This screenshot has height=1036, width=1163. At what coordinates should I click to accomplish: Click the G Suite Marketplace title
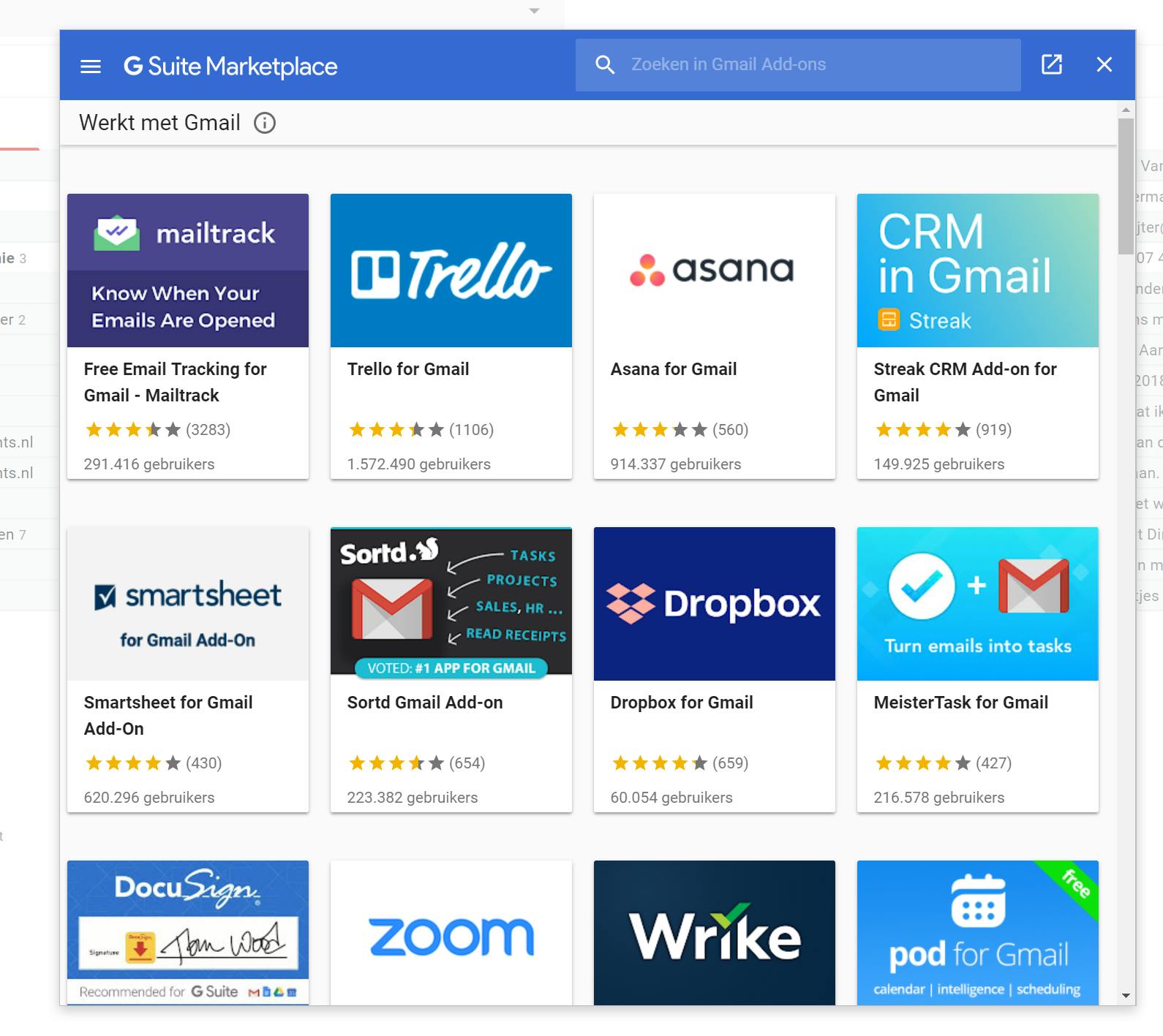pyautogui.click(x=230, y=67)
